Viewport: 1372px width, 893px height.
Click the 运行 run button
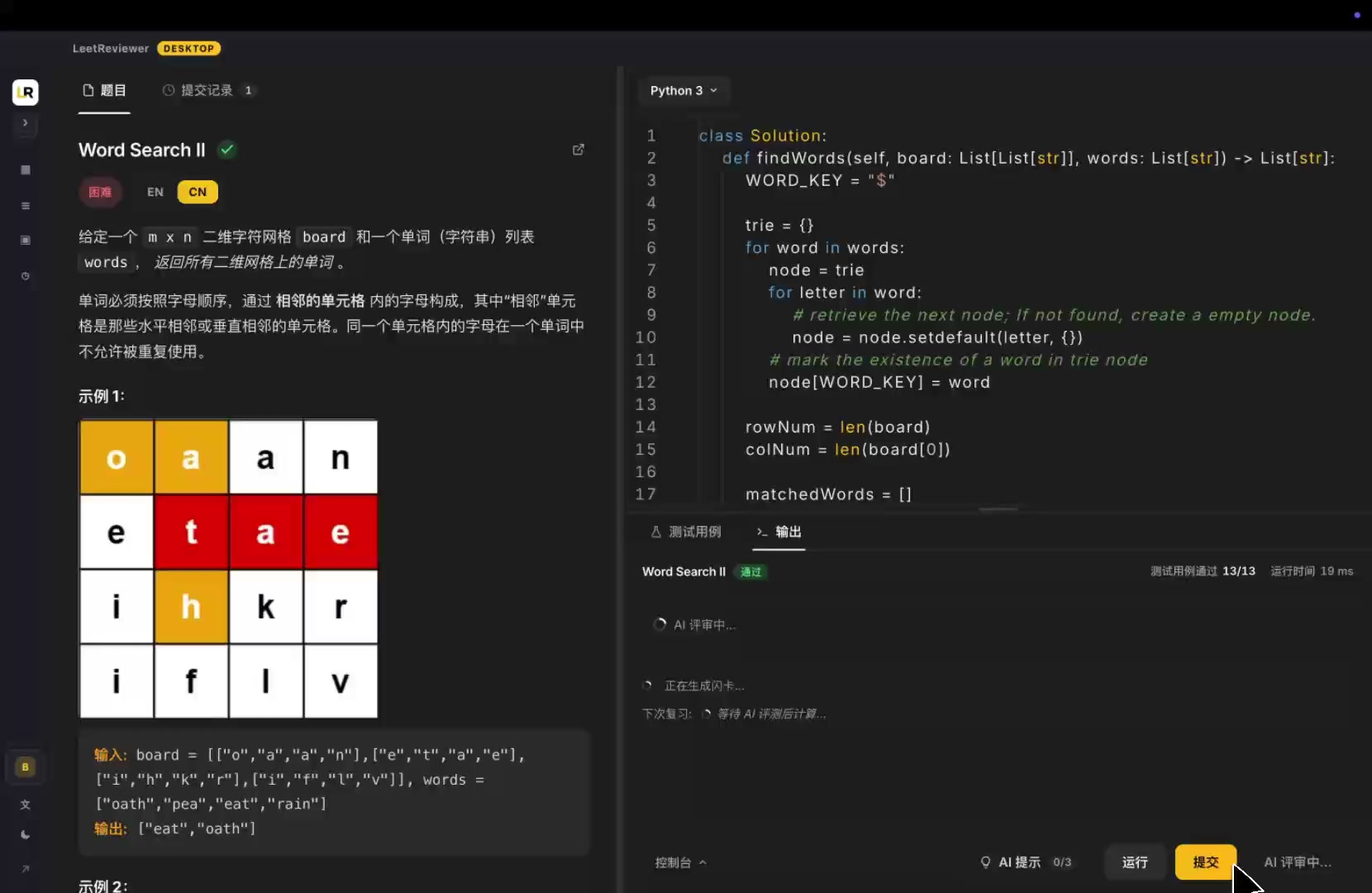[x=1135, y=862]
